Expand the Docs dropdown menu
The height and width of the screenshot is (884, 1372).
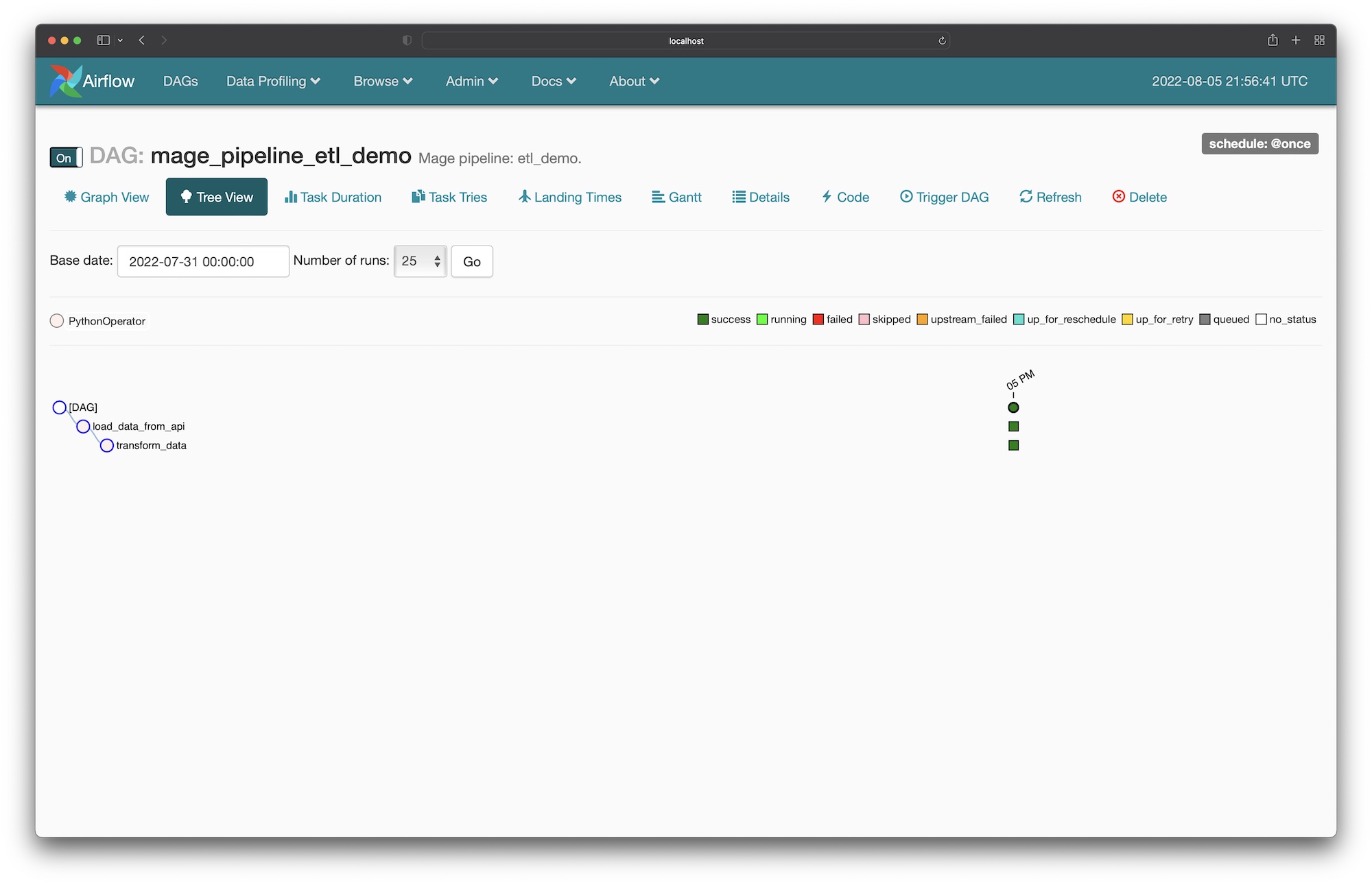coord(554,81)
